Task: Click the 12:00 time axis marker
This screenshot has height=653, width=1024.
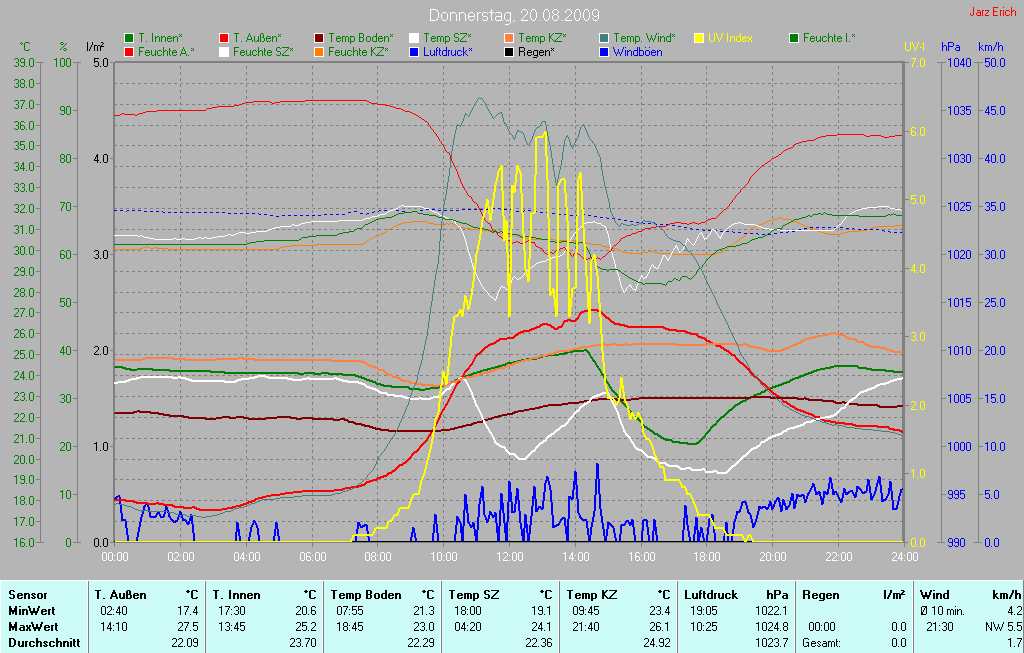Action: (510, 557)
